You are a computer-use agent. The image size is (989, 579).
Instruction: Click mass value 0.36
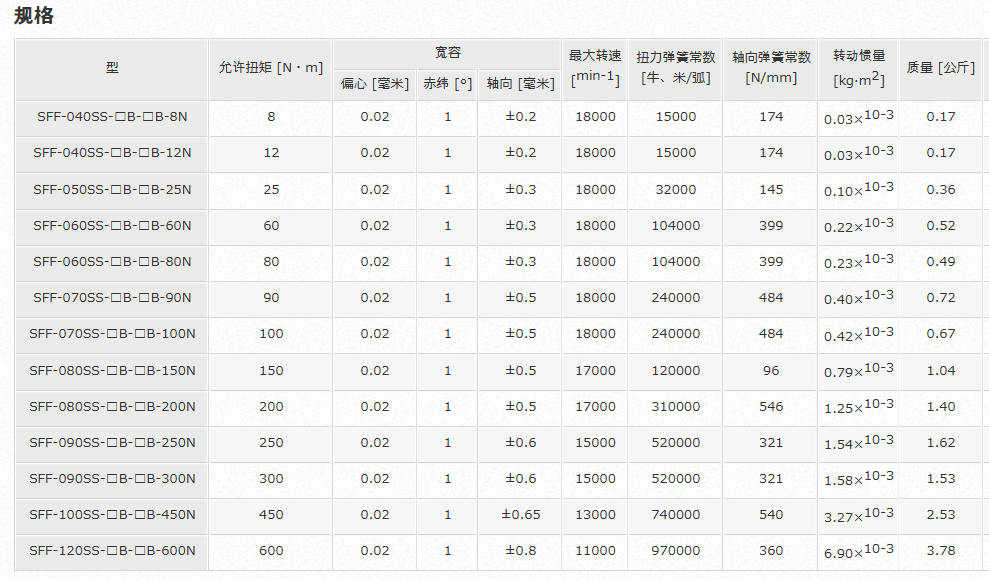coord(941,190)
